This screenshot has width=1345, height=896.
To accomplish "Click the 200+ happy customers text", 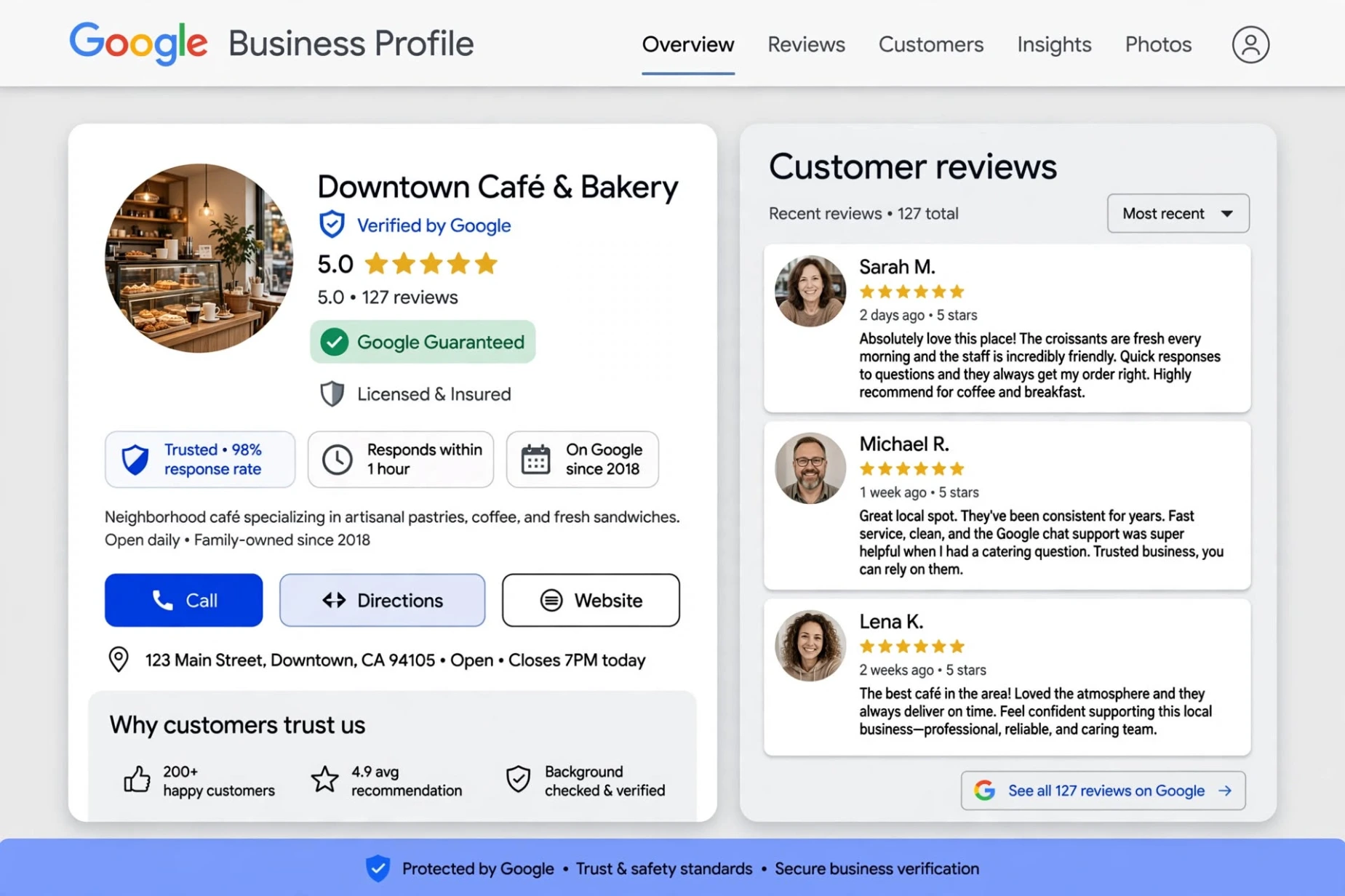I will [219, 781].
